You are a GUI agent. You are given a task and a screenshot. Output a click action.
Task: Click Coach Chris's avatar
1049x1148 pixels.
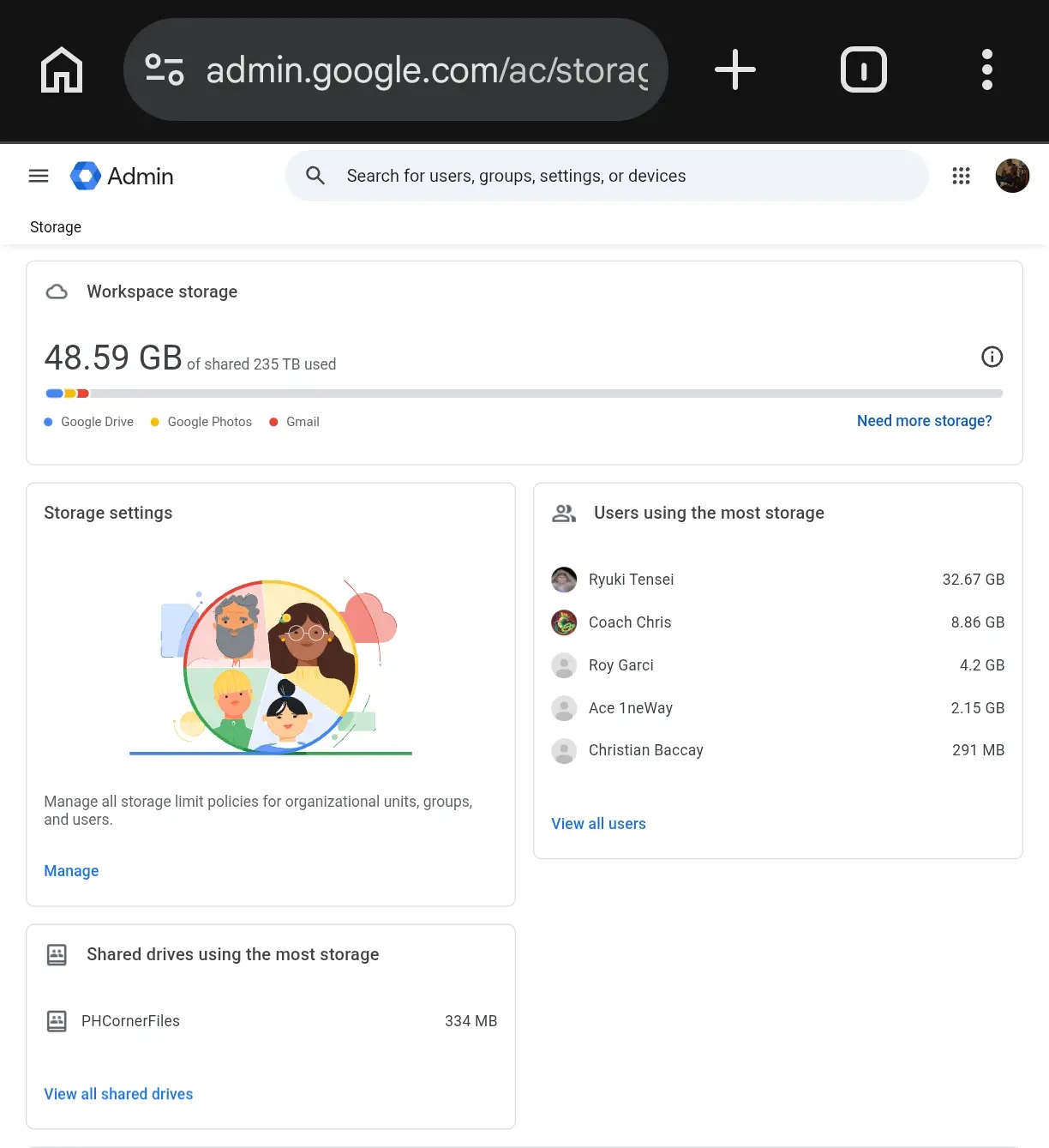tap(564, 622)
